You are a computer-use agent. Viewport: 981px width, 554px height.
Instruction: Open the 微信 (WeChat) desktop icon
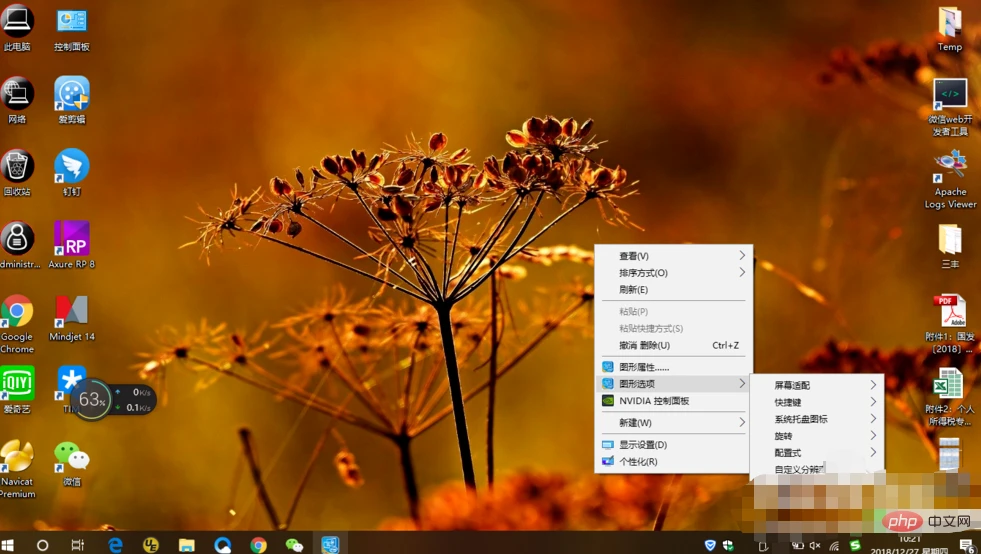pyautogui.click(x=71, y=458)
